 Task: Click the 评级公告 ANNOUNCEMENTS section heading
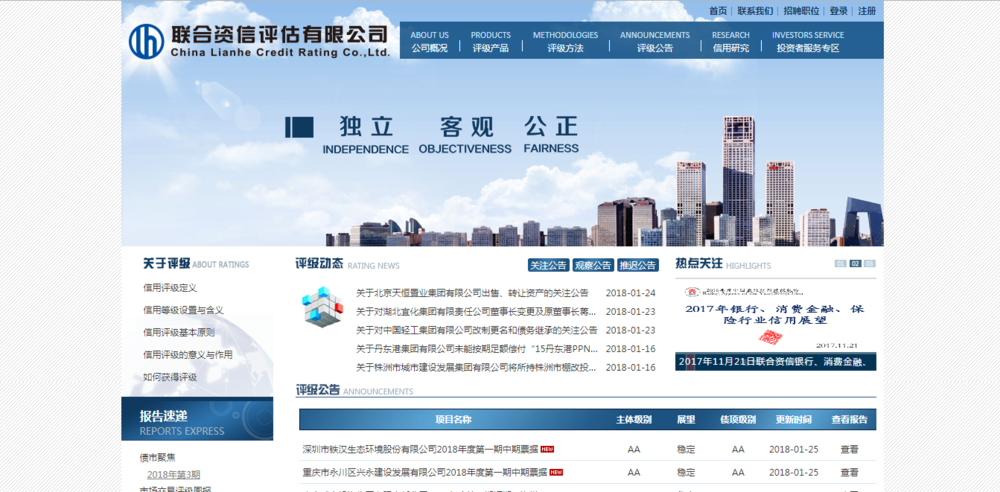(x=355, y=391)
